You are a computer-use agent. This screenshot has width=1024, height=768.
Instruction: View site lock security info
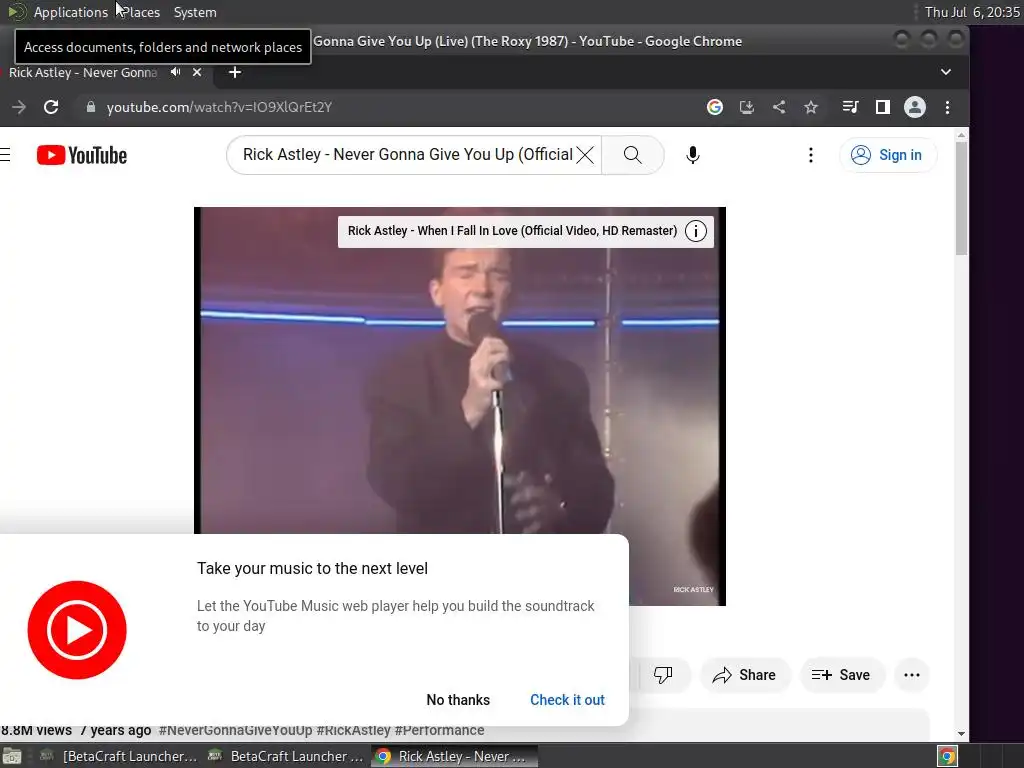click(x=91, y=107)
